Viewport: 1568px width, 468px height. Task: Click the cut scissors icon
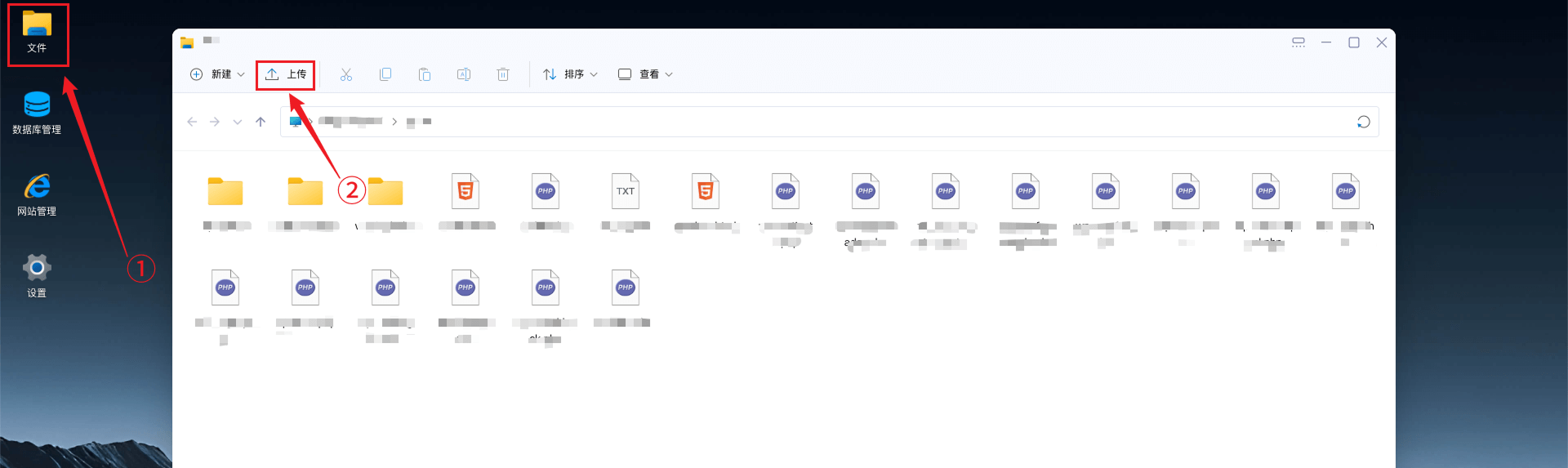346,74
